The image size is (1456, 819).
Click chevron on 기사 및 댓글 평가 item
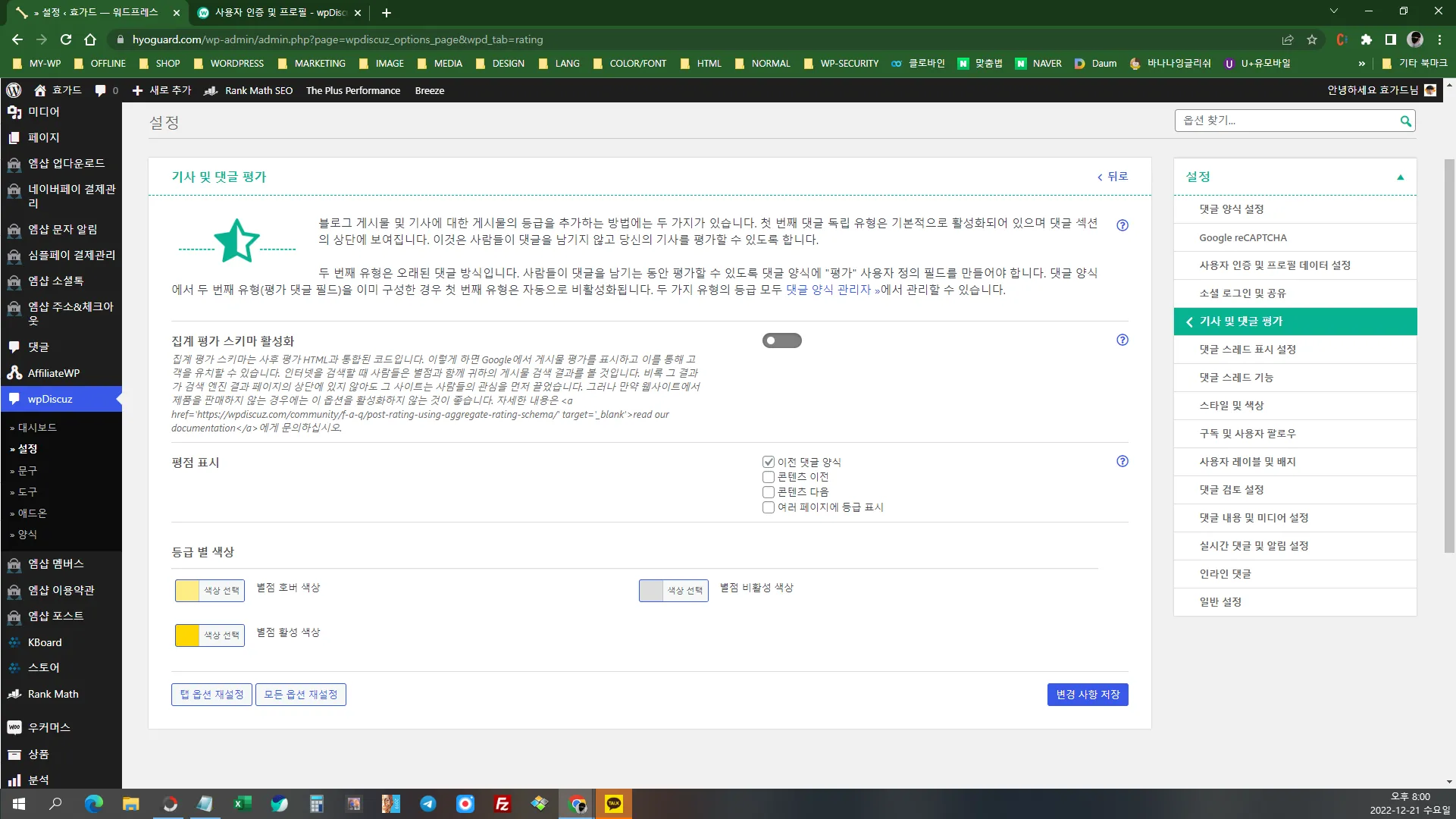click(x=1189, y=322)
